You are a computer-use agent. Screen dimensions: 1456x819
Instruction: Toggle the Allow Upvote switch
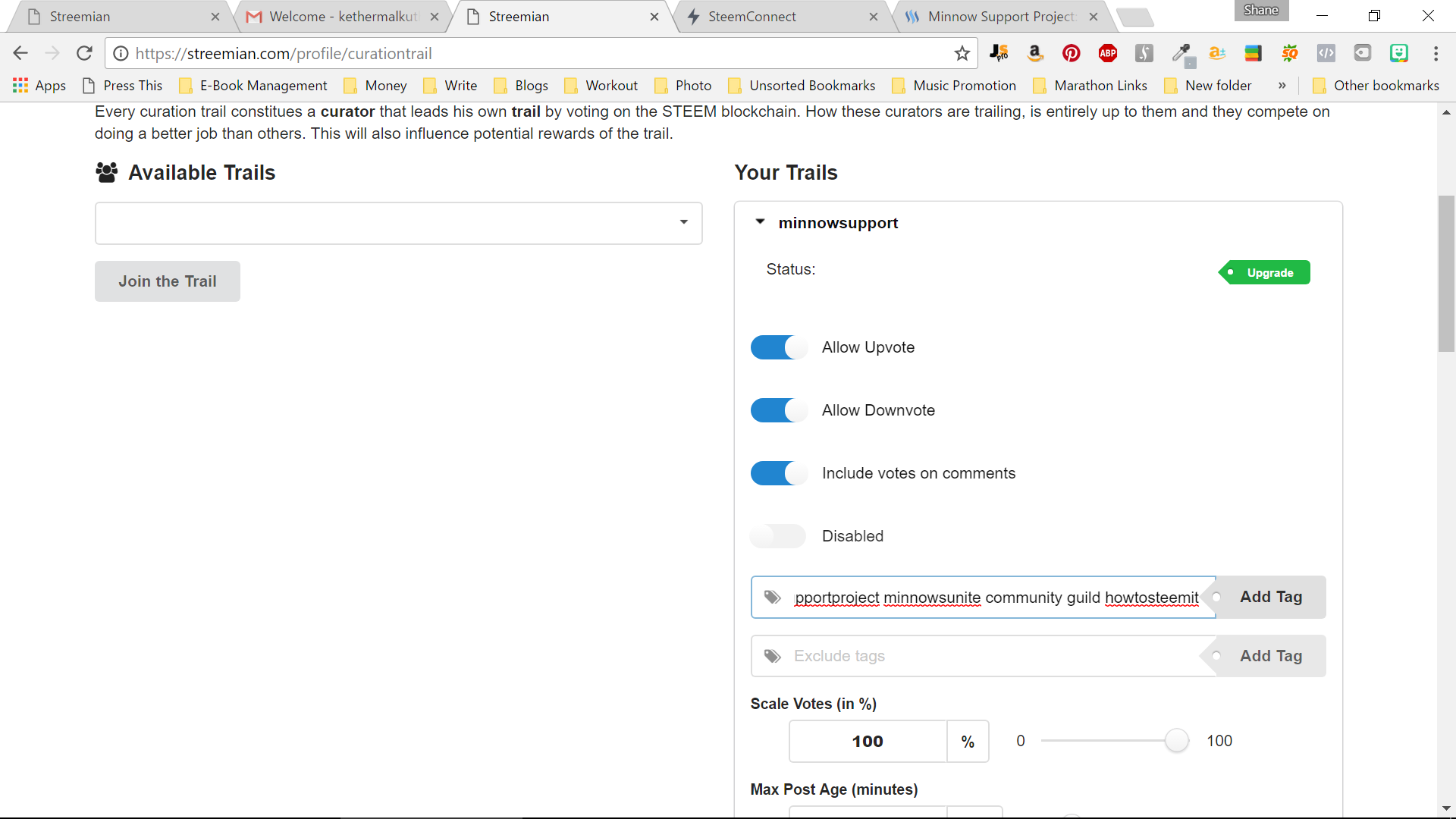click(x=779, y=347)
